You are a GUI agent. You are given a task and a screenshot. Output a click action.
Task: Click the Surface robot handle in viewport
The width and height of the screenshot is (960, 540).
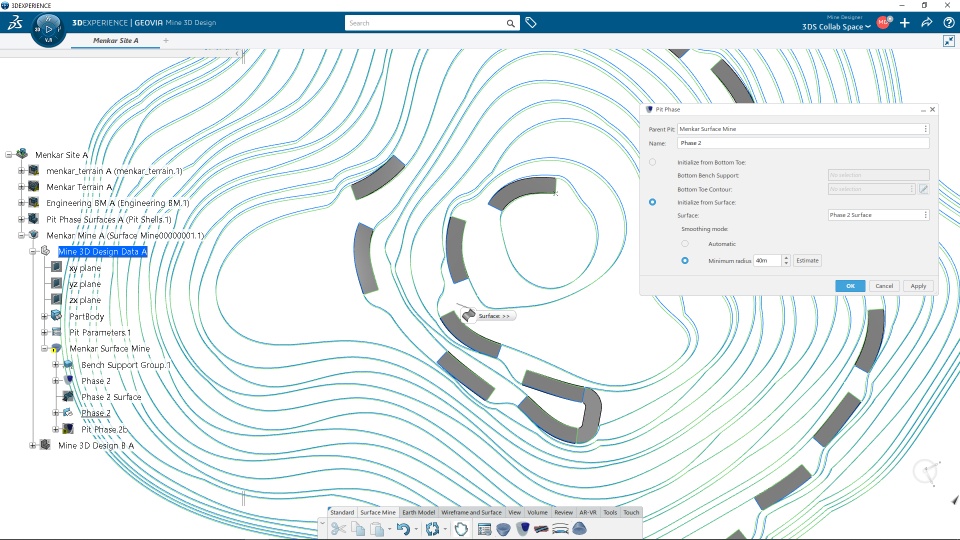pyautogui.click(x=468, y=315)
